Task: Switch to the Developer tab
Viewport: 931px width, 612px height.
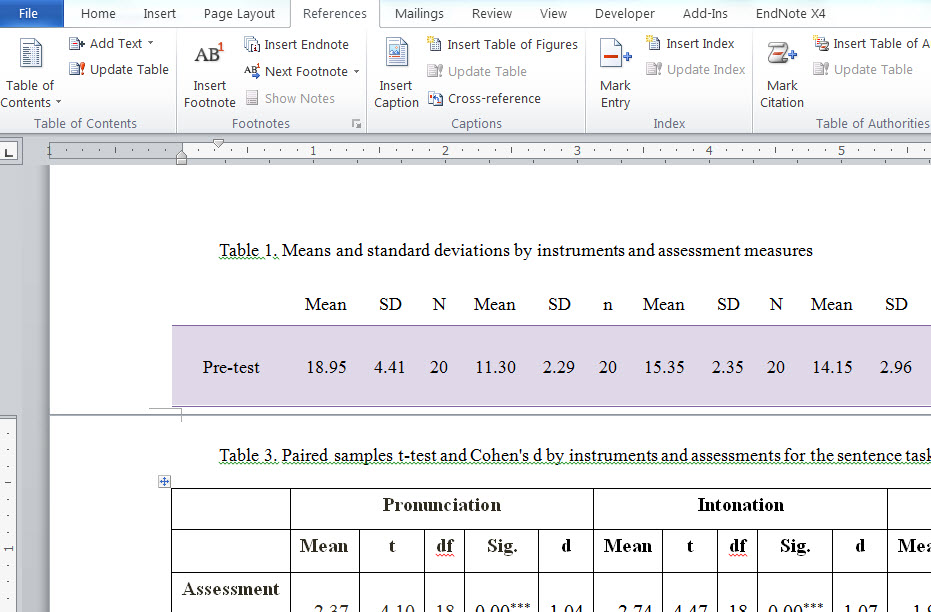Action: click(624, 14)
